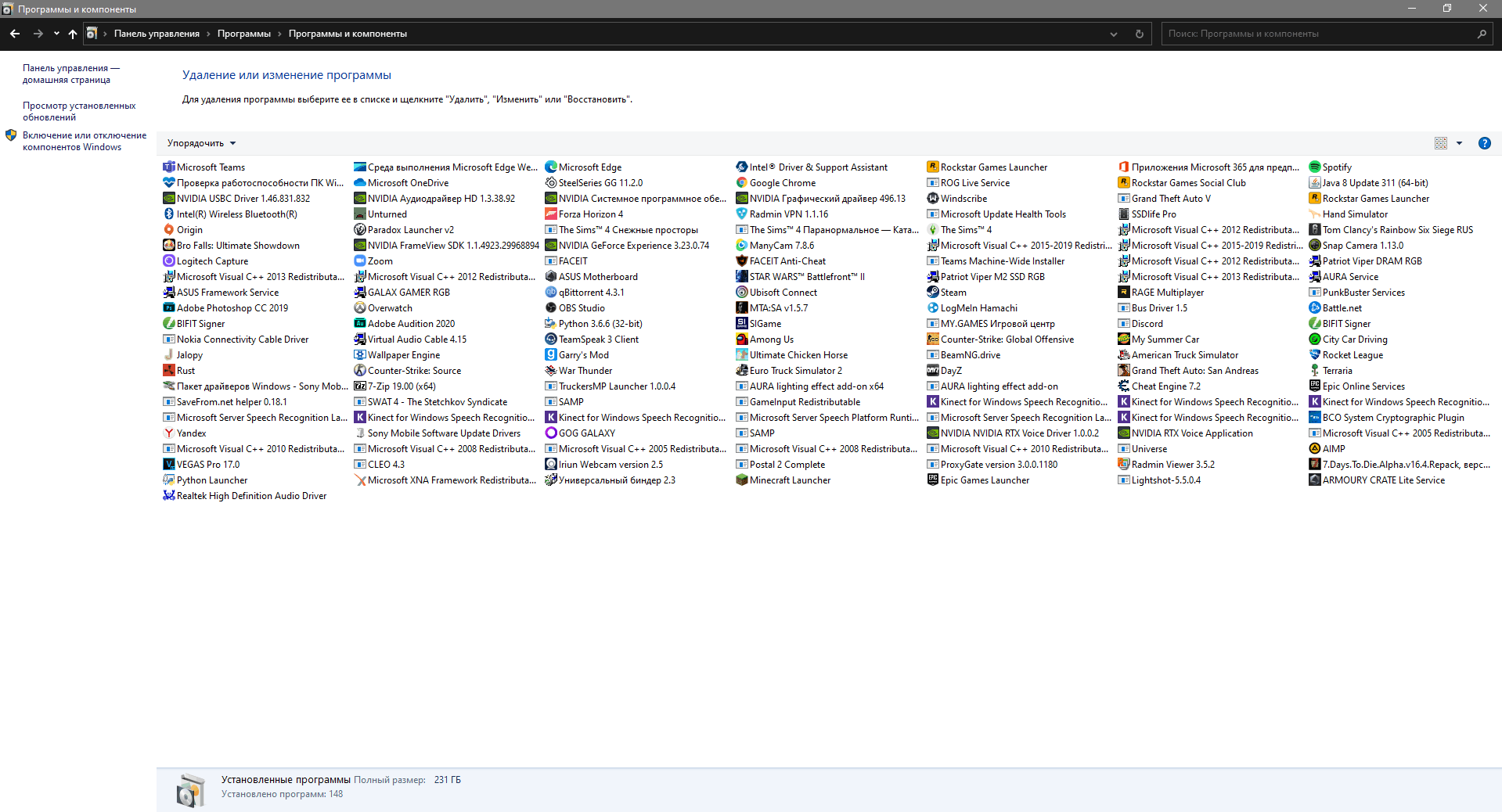This screenshot has height=812, width=1502.
Task: Click the Программы и компоненты breadcrumb
Action: 348,34
